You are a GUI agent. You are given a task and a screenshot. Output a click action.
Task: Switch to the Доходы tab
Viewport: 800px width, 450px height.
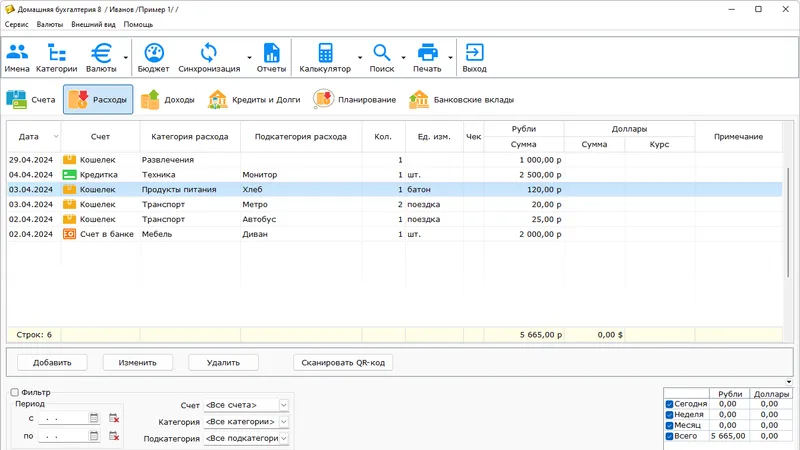[x=168, y=100]
